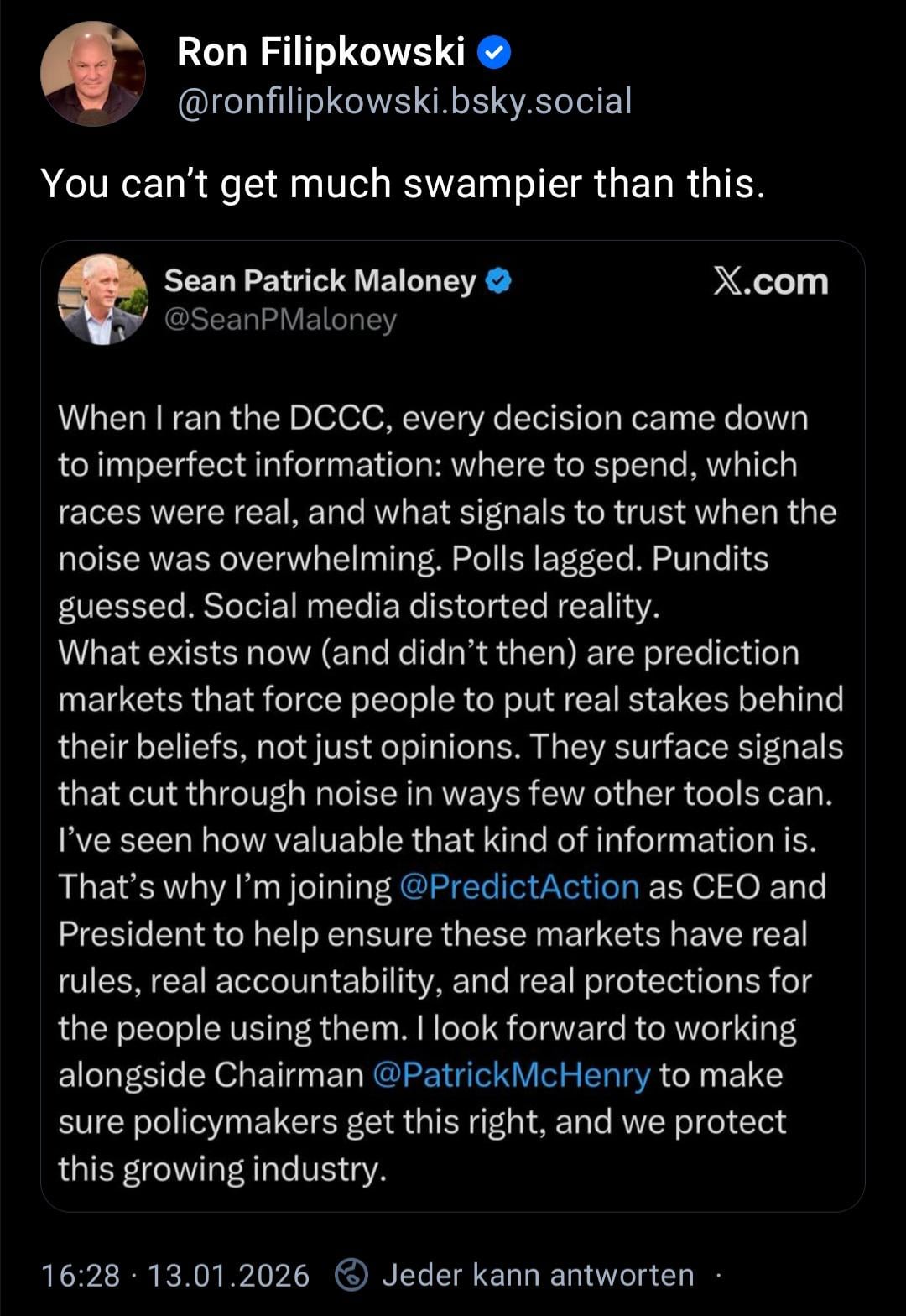The width and height of the screenshot is (906, 1316).
Task: Click the @SeanPMaloney handle
Action: pyautogui.click(x=280, y=320)
